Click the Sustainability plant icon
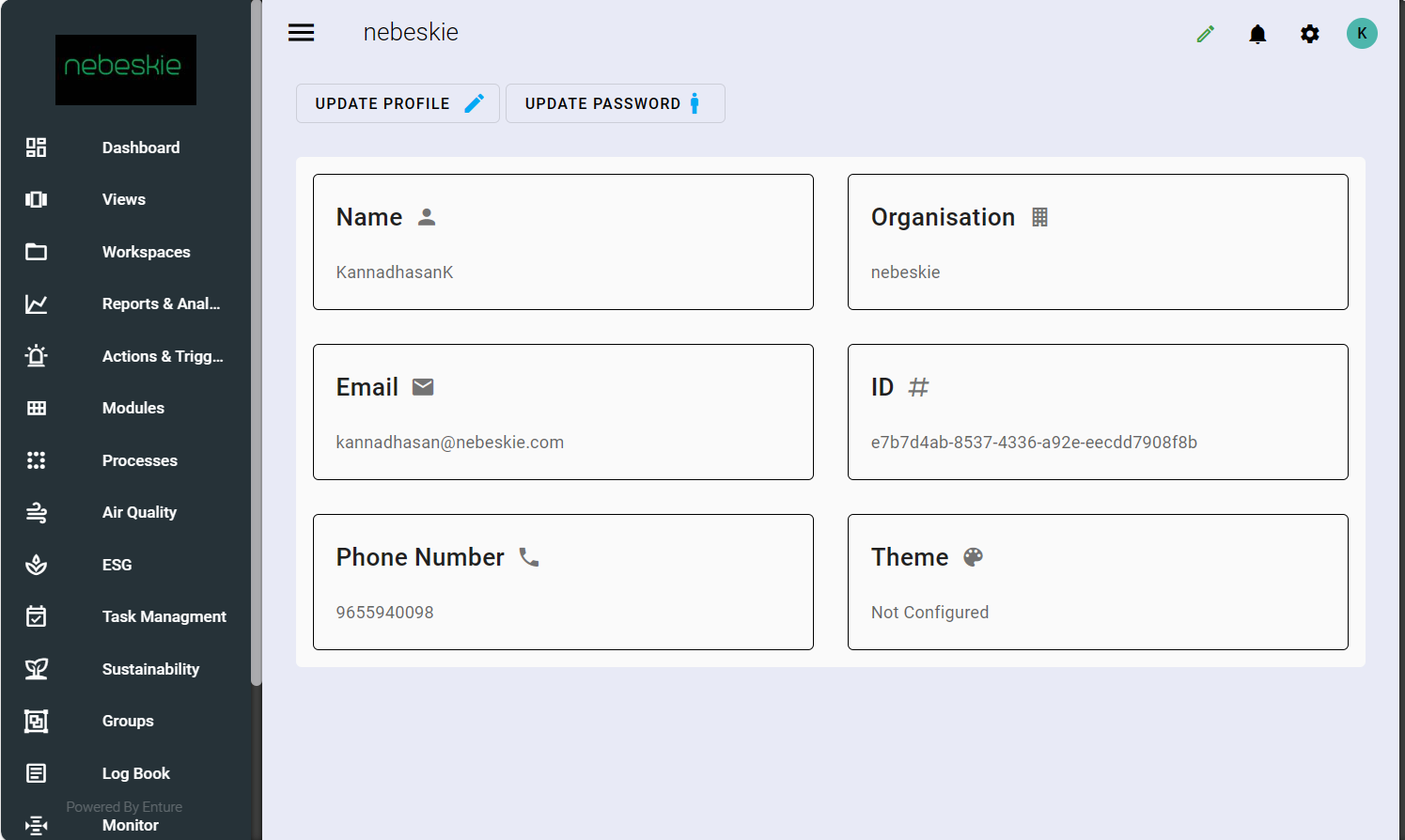This screenshot has width=1405, height=840. click(36, 669)
